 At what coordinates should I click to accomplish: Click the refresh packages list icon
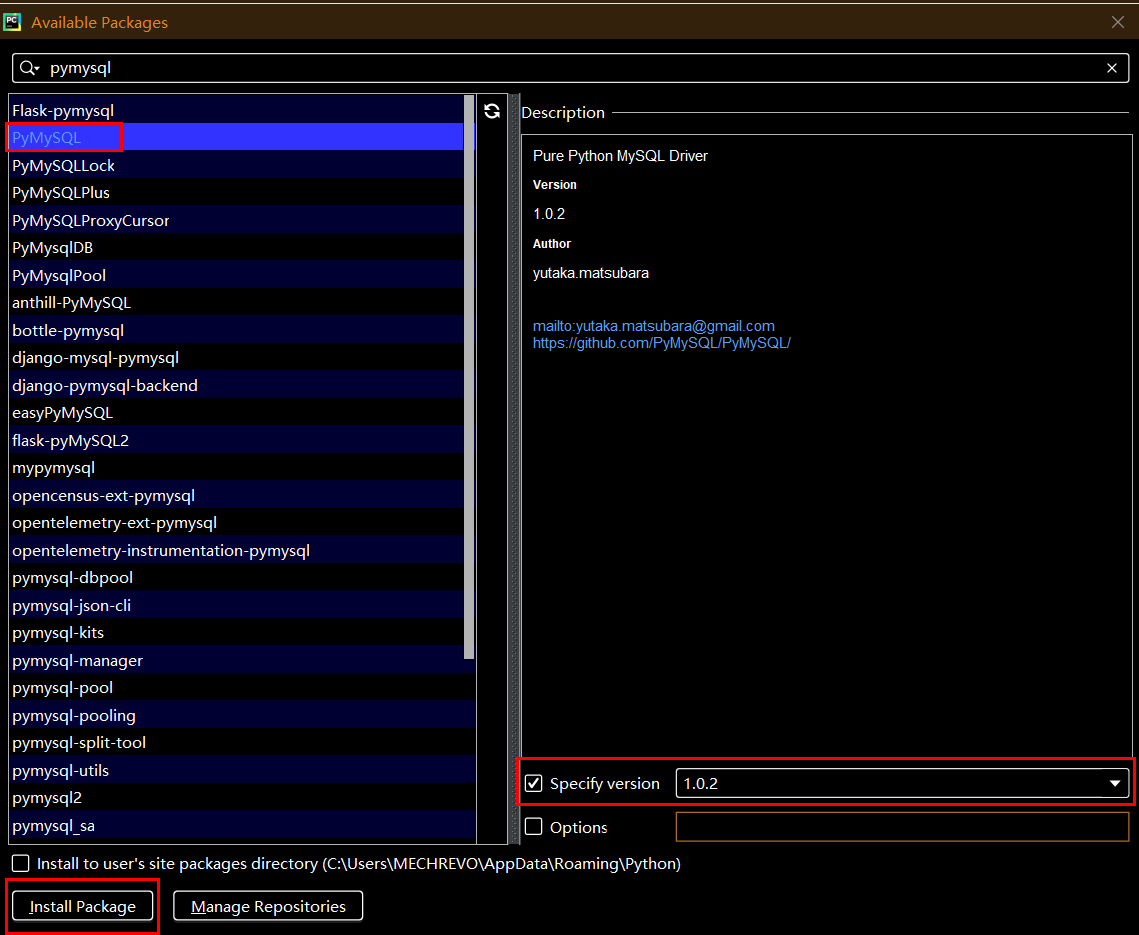tap(492, 110)
